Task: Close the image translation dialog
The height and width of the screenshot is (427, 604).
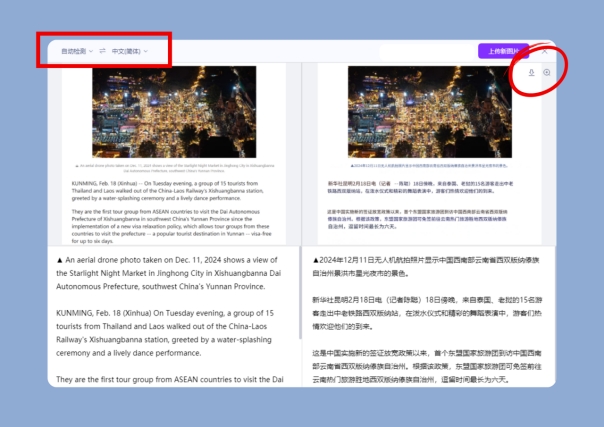Action: 544,51
